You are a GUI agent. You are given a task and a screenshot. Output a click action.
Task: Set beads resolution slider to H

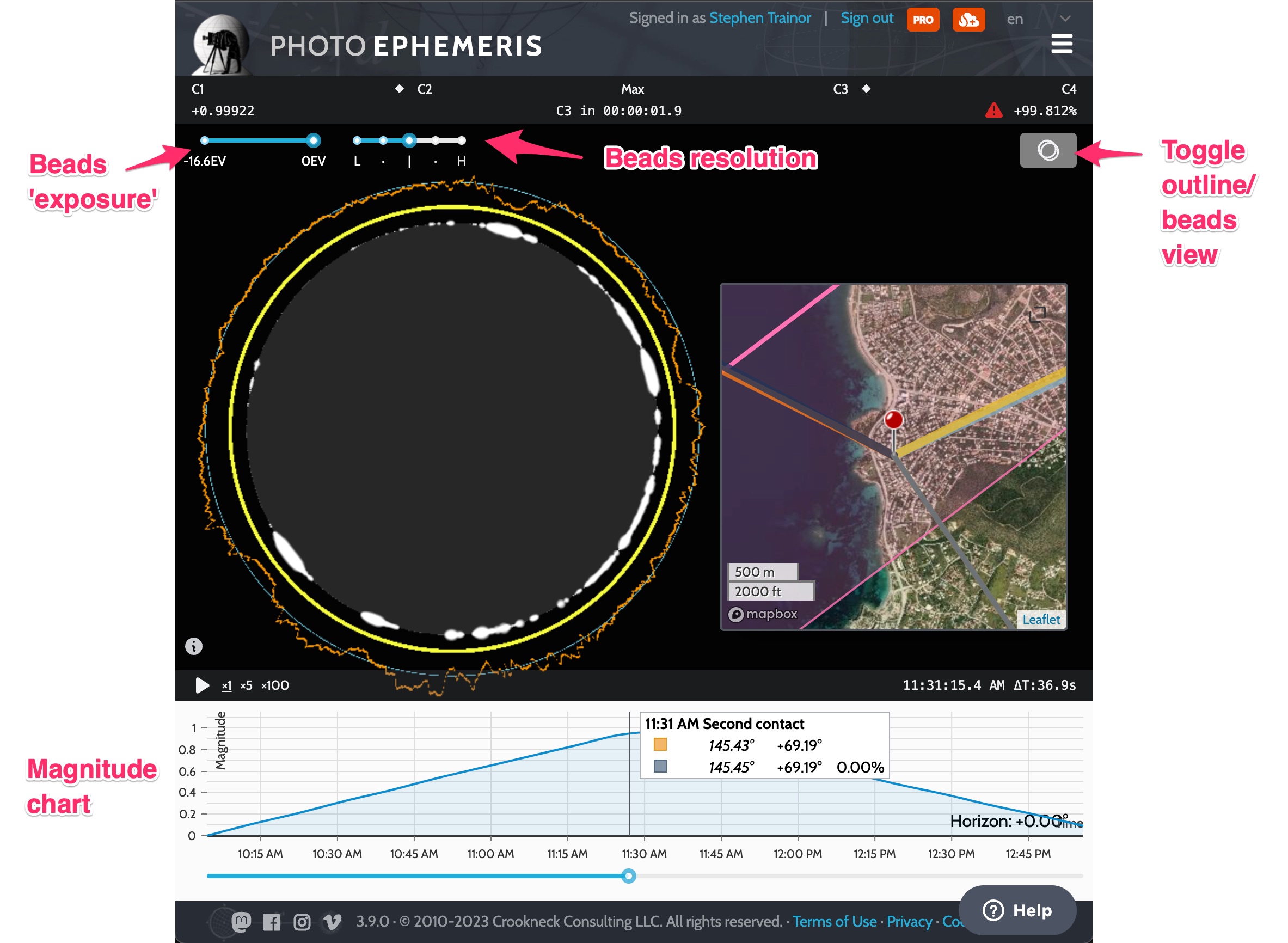(461, 140)
